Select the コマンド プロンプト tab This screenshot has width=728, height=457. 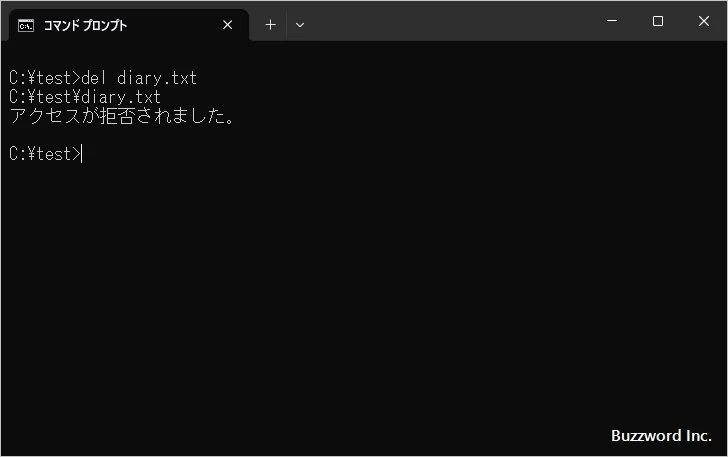pos(110,25)
